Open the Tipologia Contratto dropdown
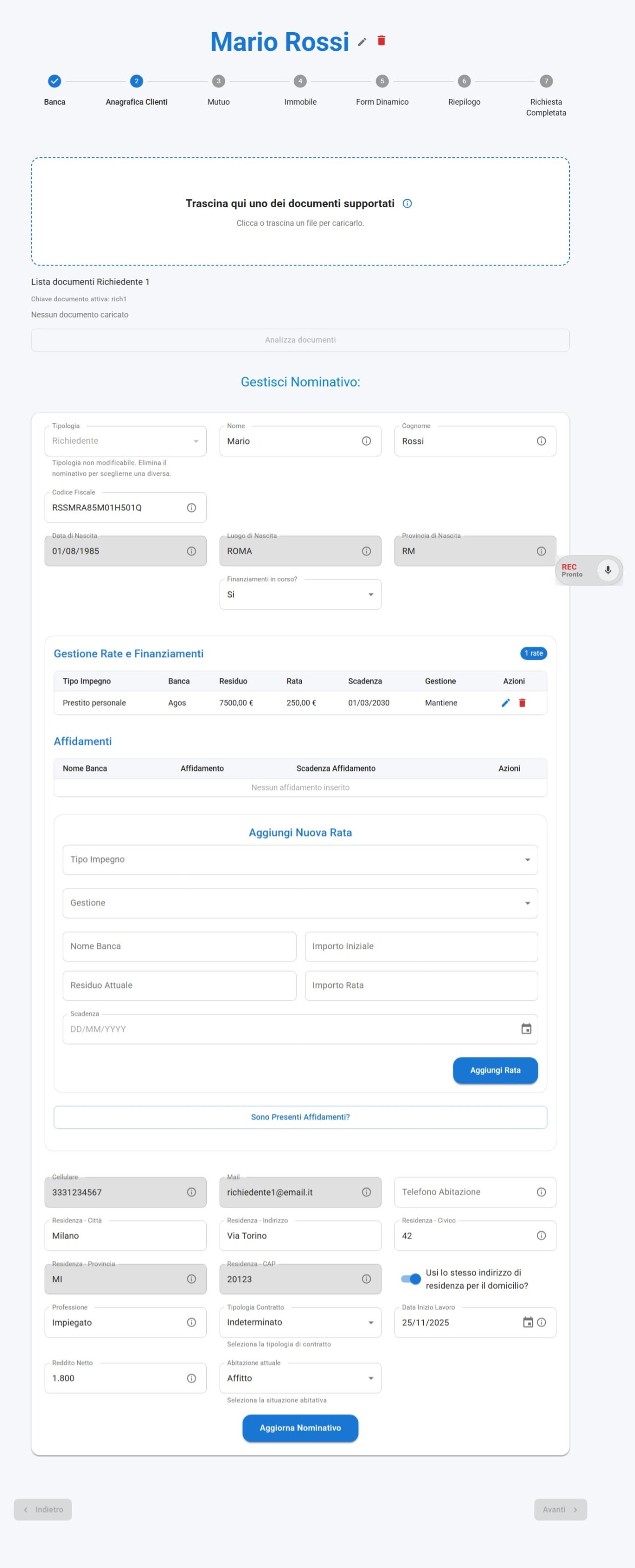This screenshot has height=1568, width=635. (300, 1322)
